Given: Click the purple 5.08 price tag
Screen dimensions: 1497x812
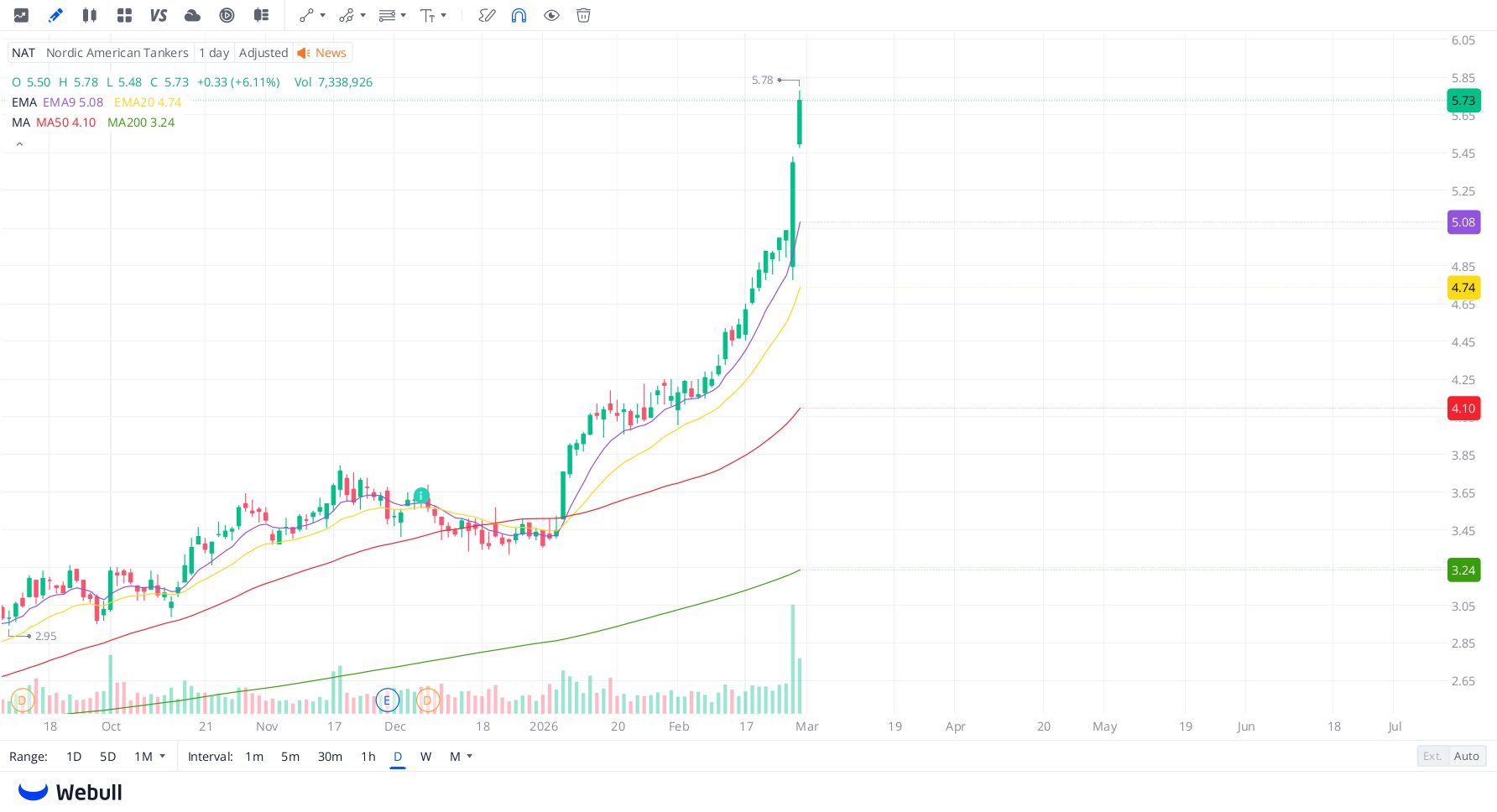Looking at the screenshot, I should click(x=1463, y=222).
